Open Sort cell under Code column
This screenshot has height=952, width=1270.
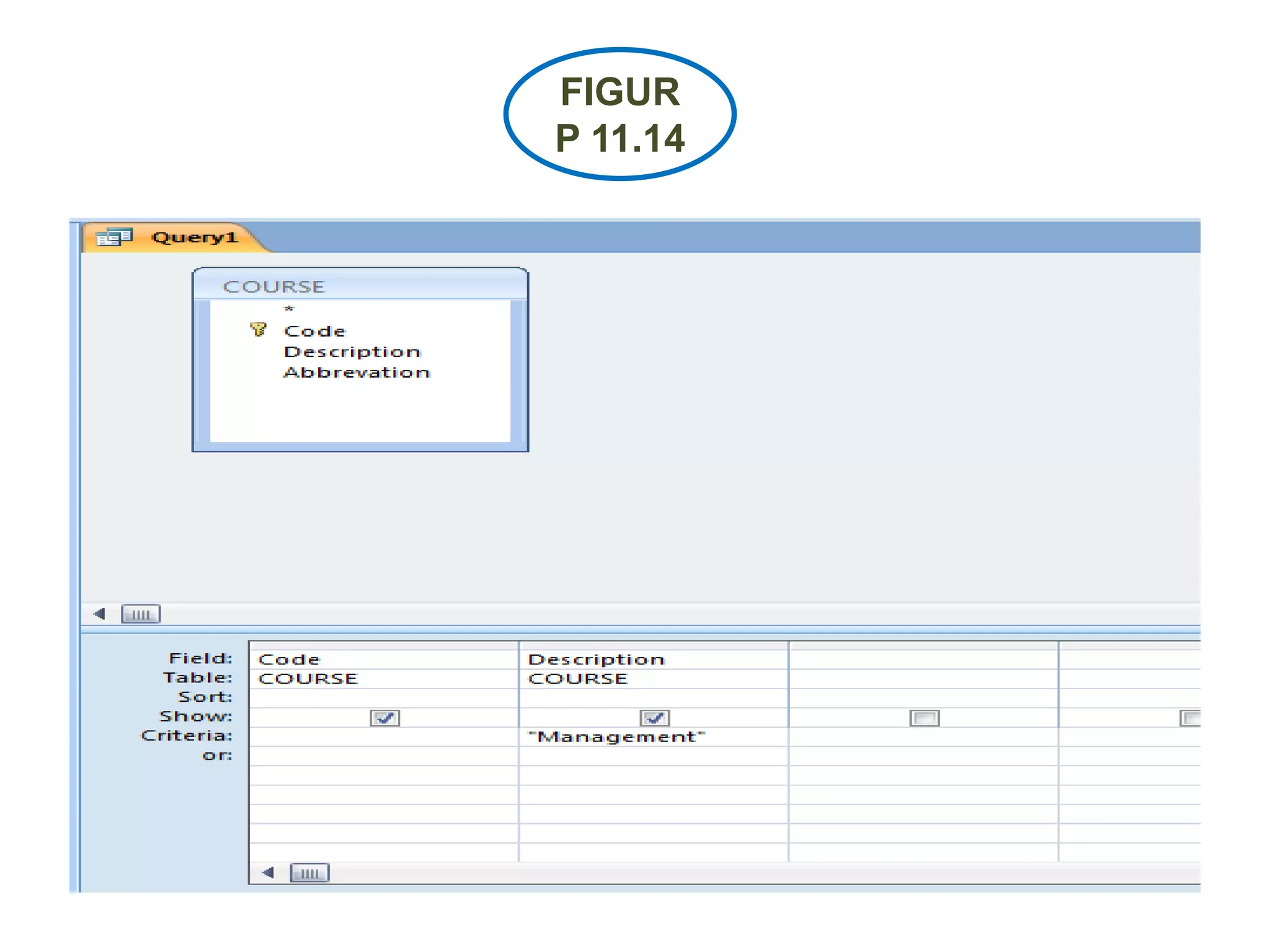383,698
